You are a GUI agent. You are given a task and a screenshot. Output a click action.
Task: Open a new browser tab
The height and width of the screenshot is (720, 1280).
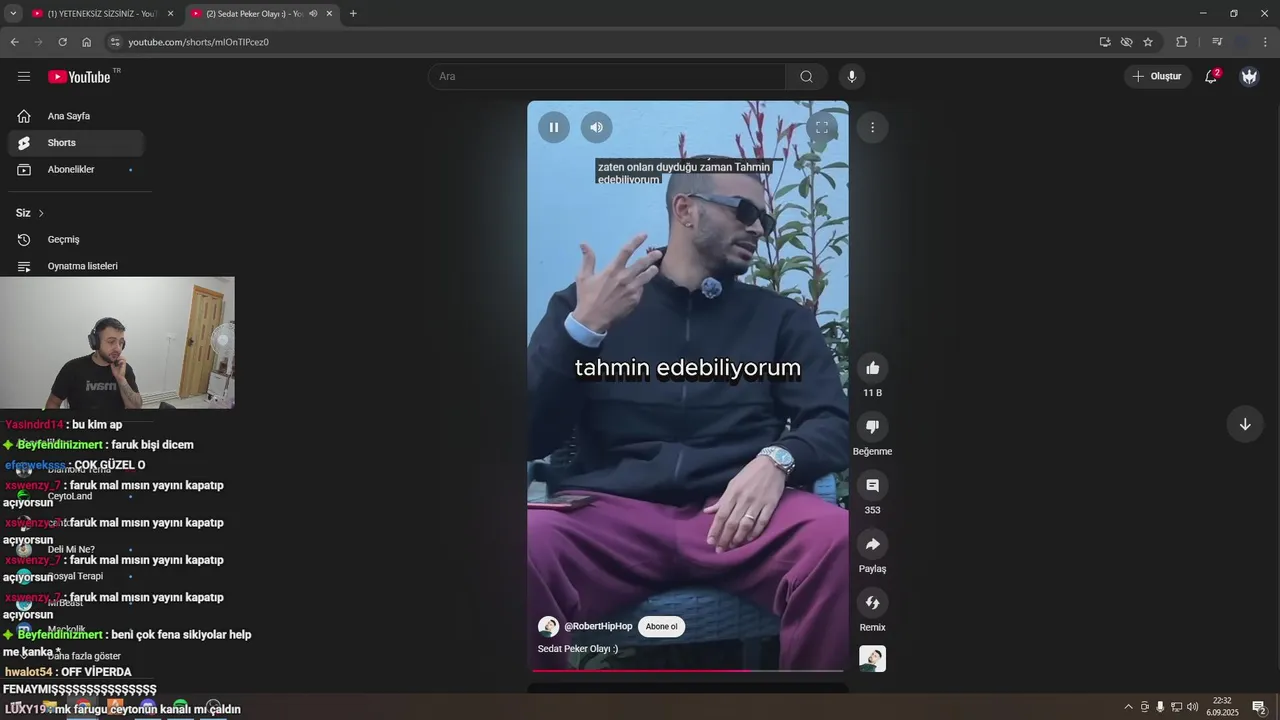click(353, 13)
